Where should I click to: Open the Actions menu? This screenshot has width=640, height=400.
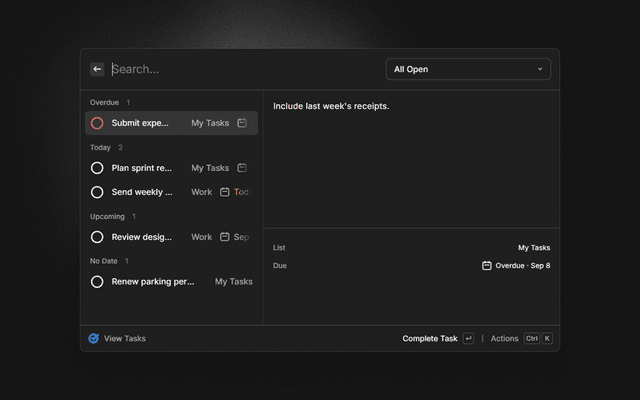click(x=504, y=338)
